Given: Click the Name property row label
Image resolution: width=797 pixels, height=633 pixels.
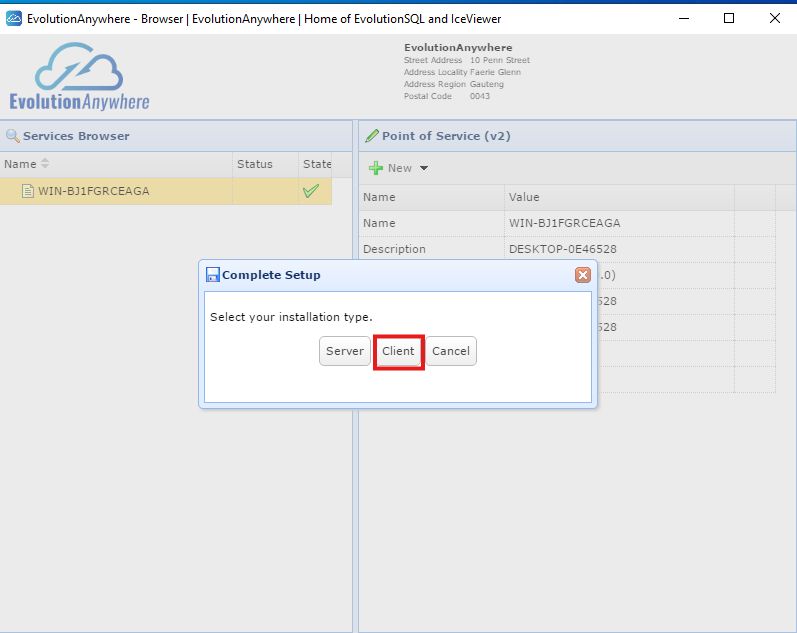Looking at the screenshot, I should pyautogui.click(x=379, y=223).
